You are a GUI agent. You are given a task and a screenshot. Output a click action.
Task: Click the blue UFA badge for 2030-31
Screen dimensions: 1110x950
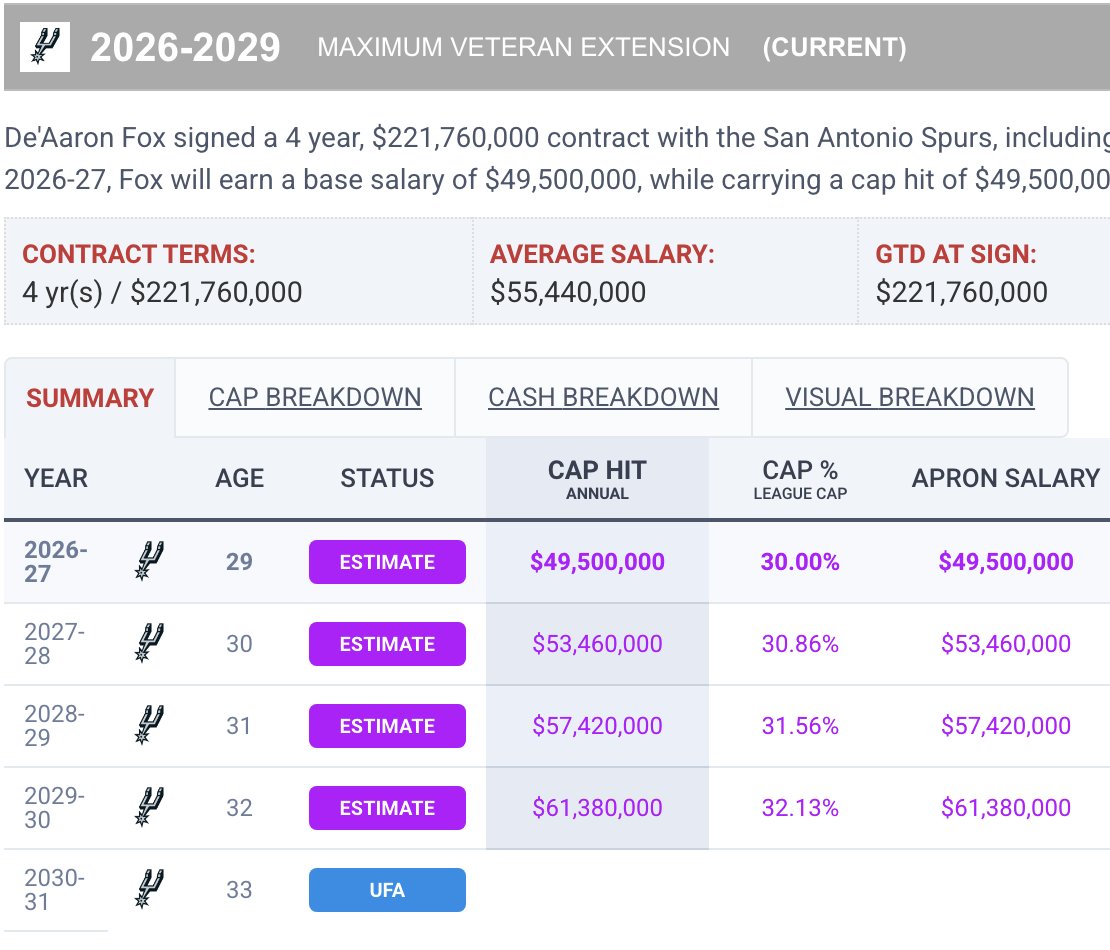click(x=387, y=890)
